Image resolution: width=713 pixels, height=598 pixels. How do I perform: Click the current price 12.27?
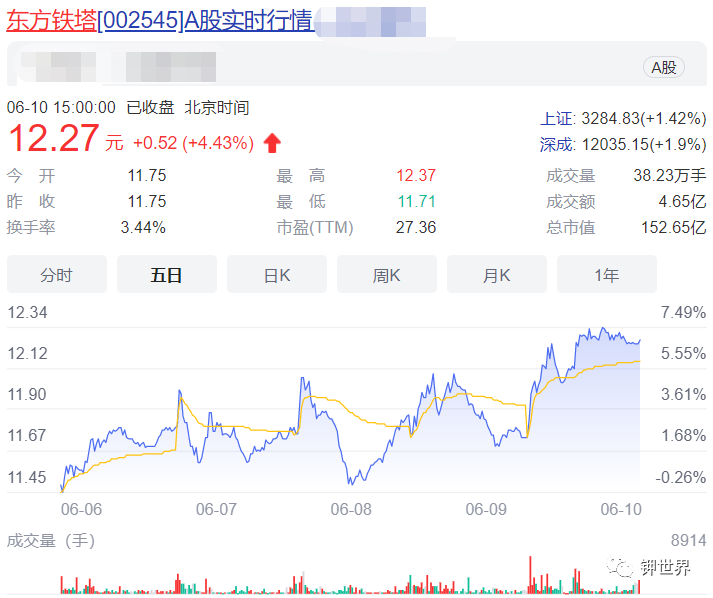click(53, 138)
